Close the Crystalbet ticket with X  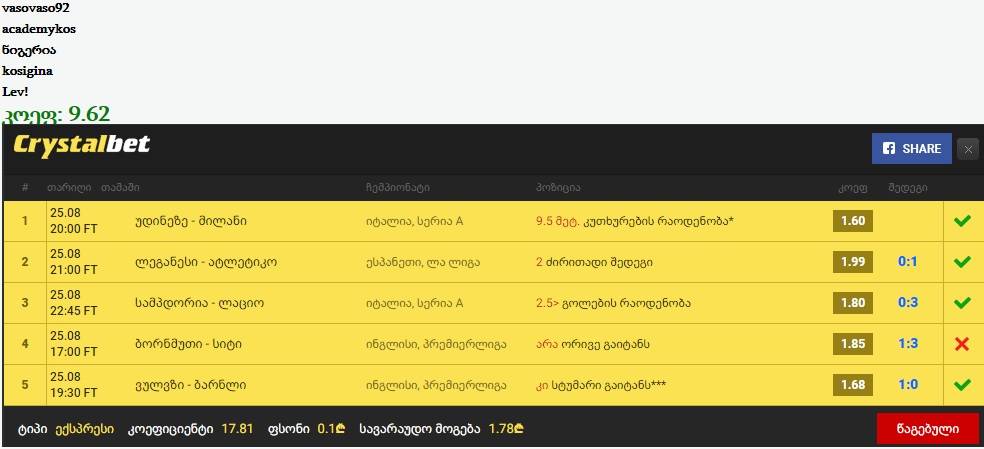pos(968,149)
